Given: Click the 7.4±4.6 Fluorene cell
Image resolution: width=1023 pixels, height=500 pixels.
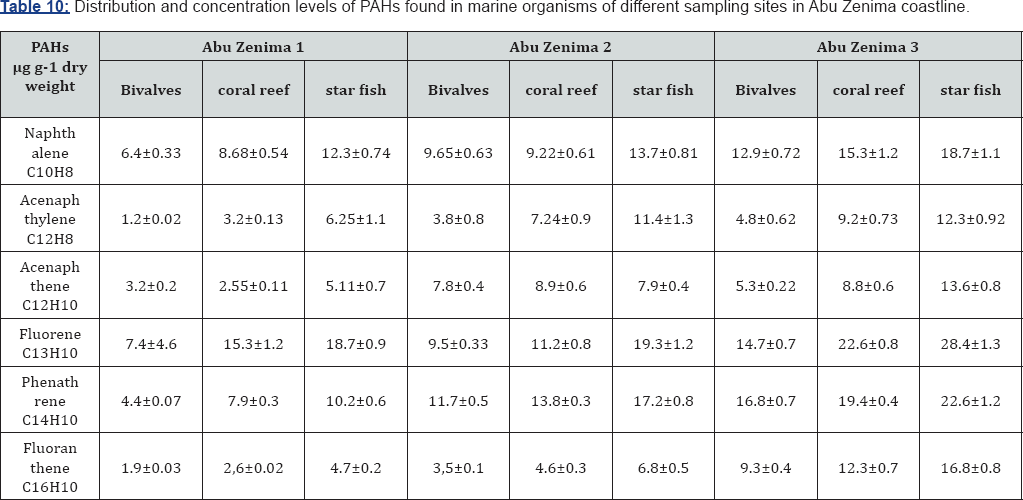Looking at the screenshot, I should click(x=151, y=344).
